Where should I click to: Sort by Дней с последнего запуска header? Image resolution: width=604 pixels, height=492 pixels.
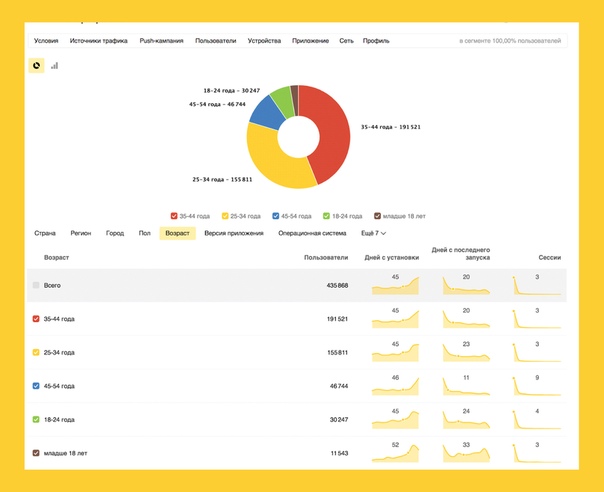click(461, 254)
